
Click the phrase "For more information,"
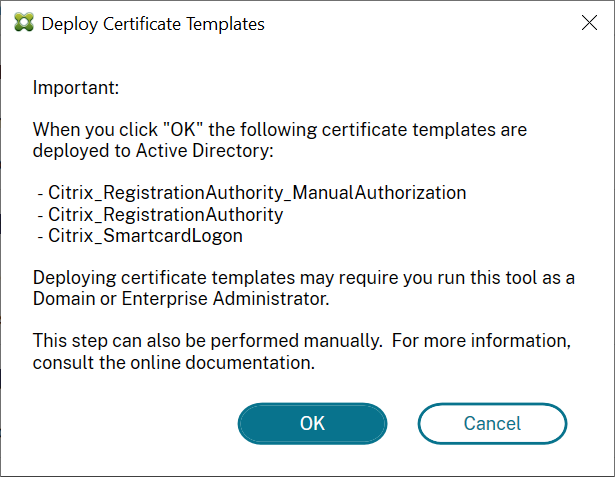(x=482, y=341)
